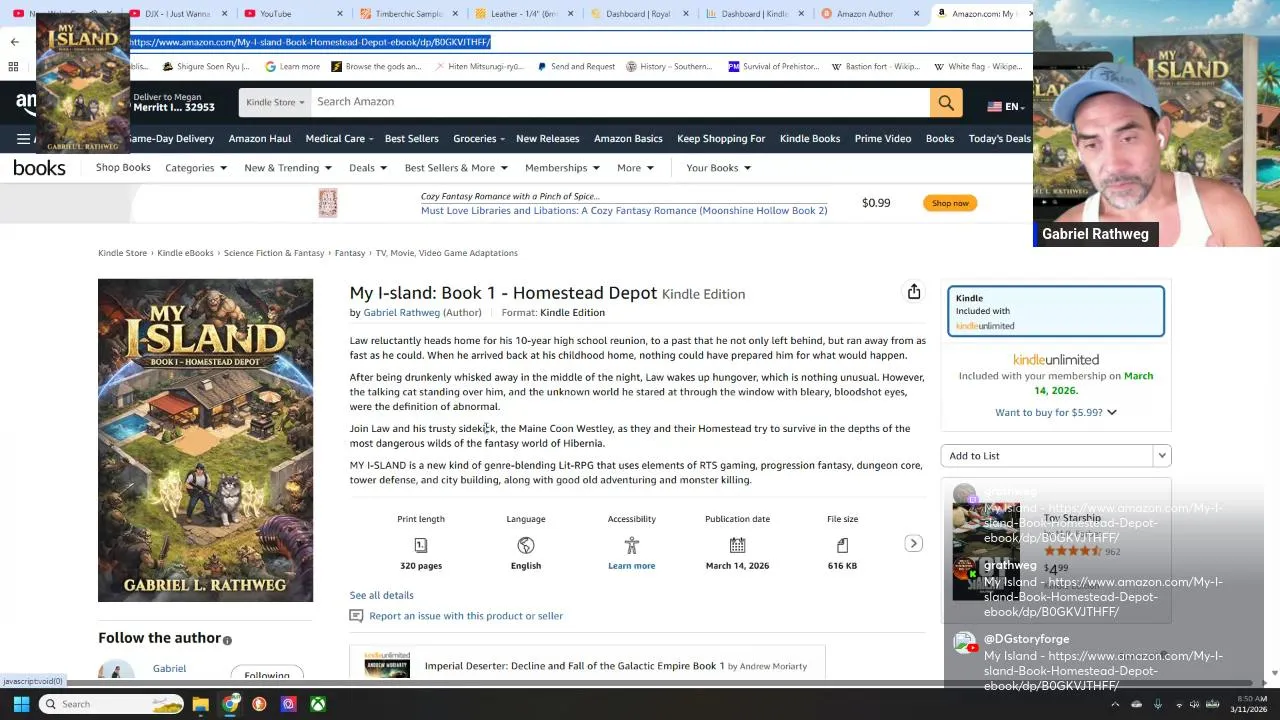Expand the Your Books dropdown
Image resolution: width=1280 pixels, height=720 pixels.
[x=718, y=168]
